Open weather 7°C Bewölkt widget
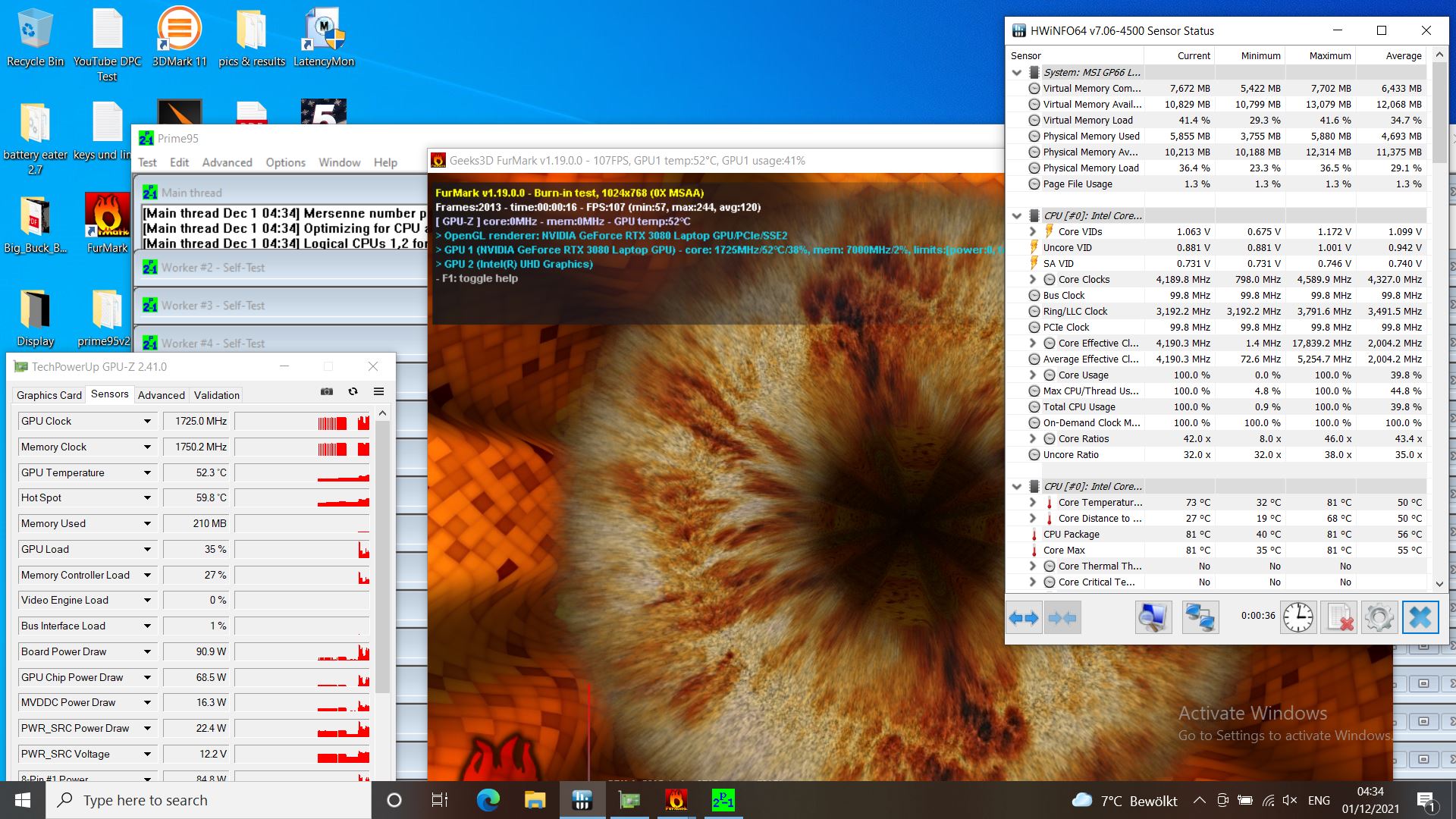 pyautogui.click(x=1125, y=800)
